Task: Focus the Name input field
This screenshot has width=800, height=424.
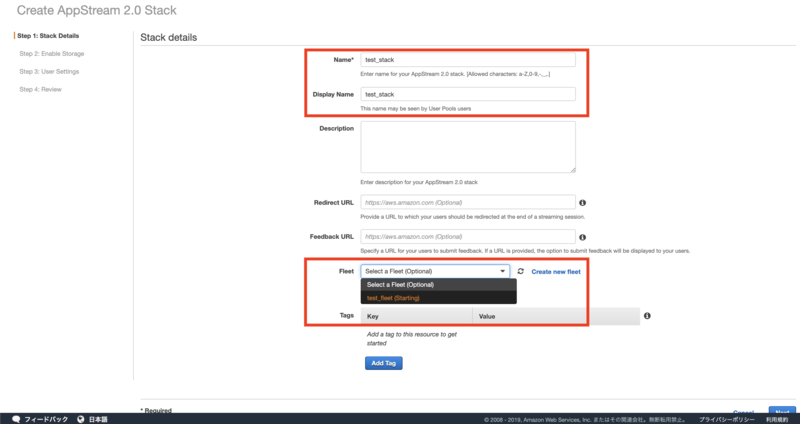Action: pyautogui.click(x=468, y=60)
